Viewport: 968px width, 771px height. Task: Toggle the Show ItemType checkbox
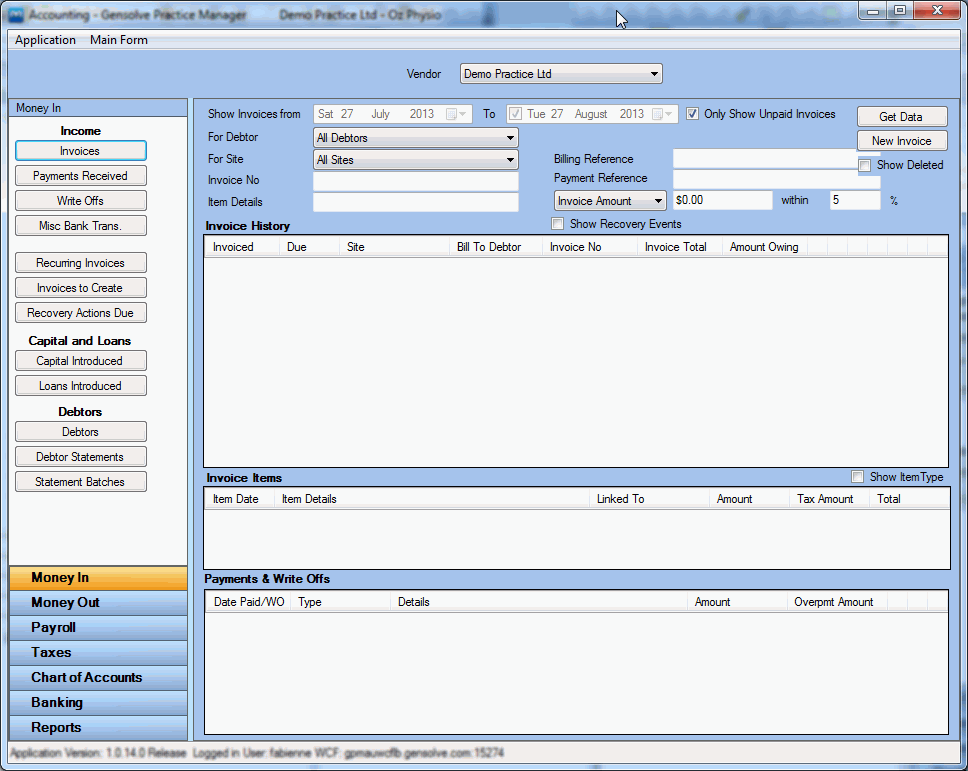[x=857, y=477]
